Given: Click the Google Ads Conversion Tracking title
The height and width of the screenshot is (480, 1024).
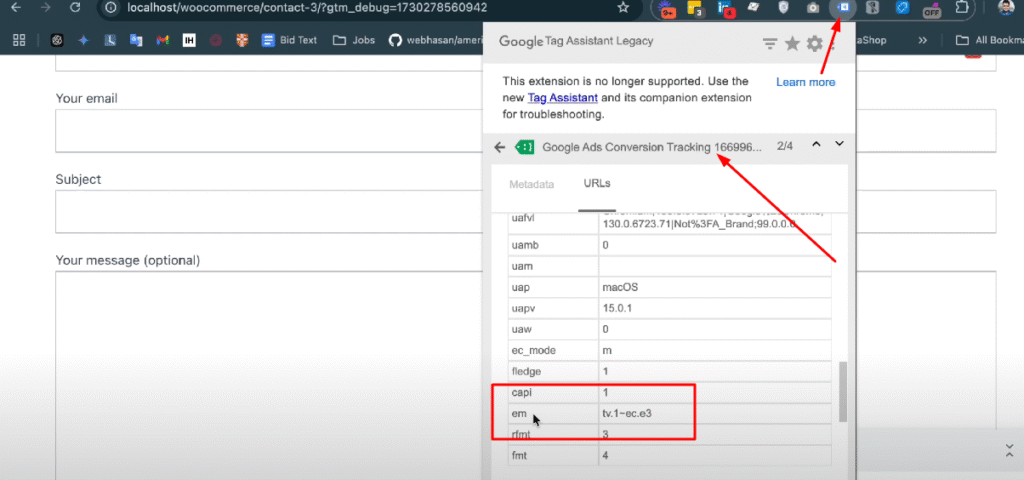Looking at the screenshot, I should (652, 147).
